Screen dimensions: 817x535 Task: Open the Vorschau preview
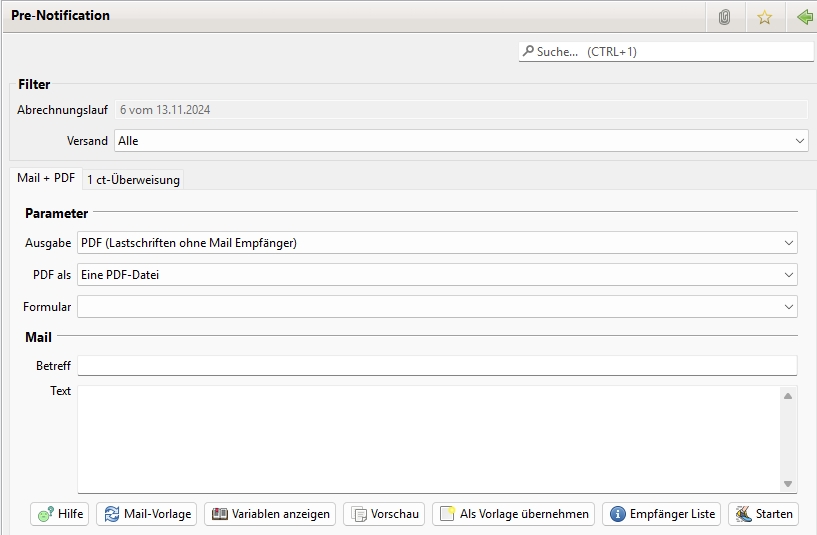click(x=384, y=514)
